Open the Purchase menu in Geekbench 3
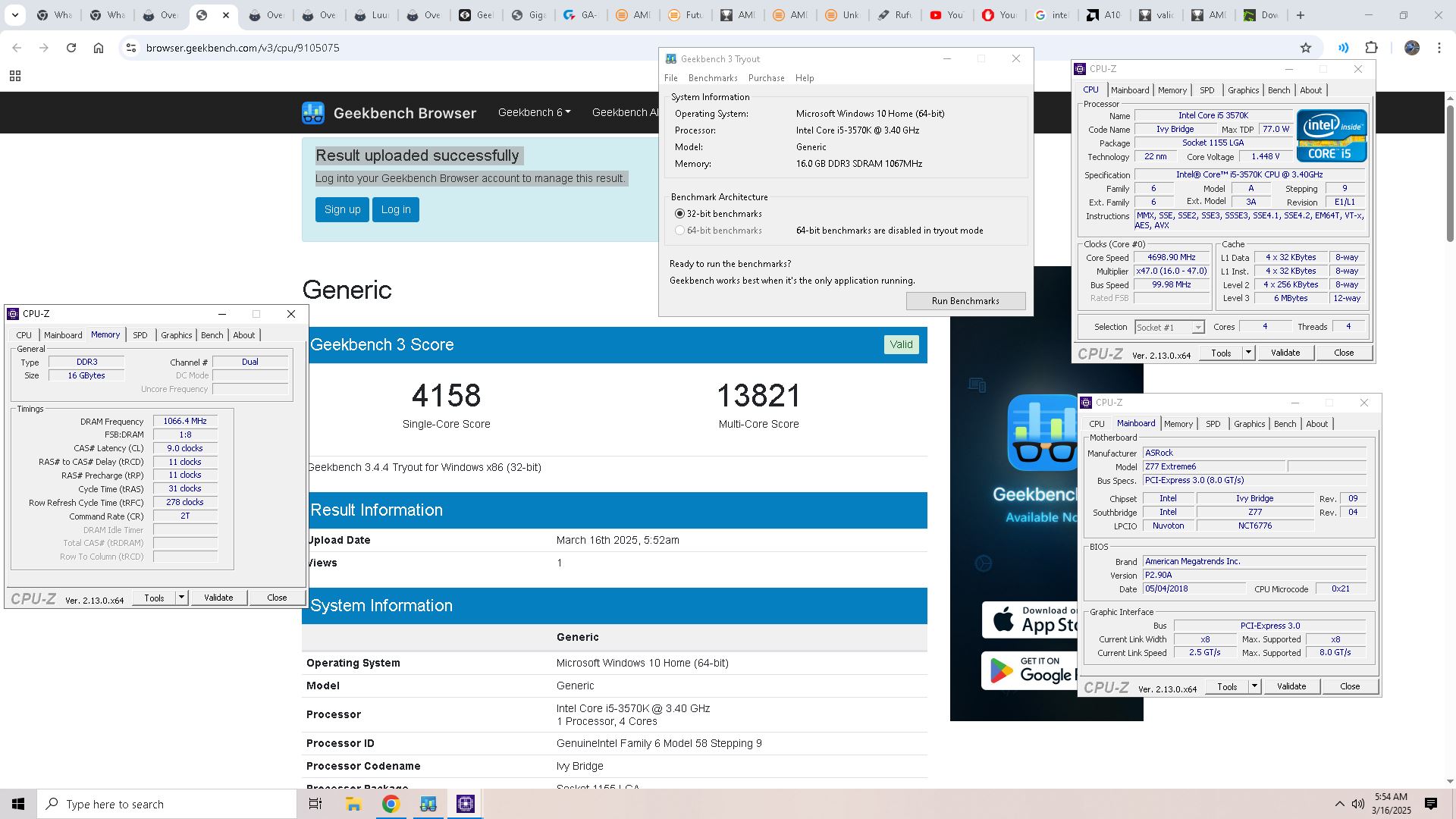This screenshot has height=819, width=1456. point(766,78)
